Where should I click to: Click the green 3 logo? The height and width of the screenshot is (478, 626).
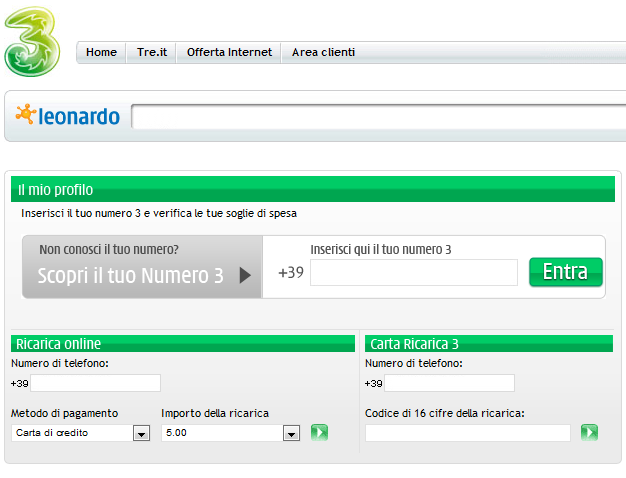coord(32,42)
